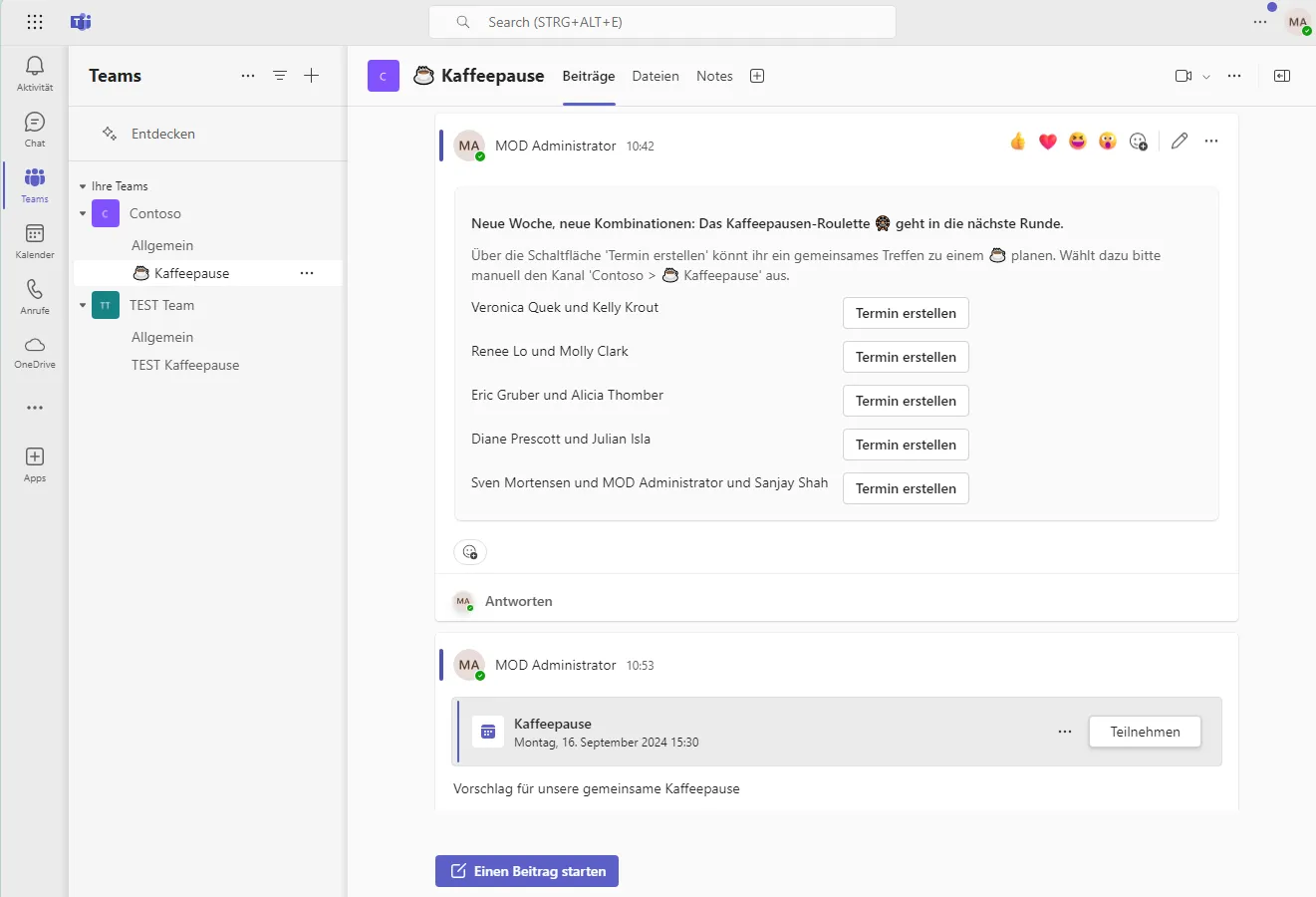Click Teilnehmen to join Kaffeepause meeting

[1145, 732]
